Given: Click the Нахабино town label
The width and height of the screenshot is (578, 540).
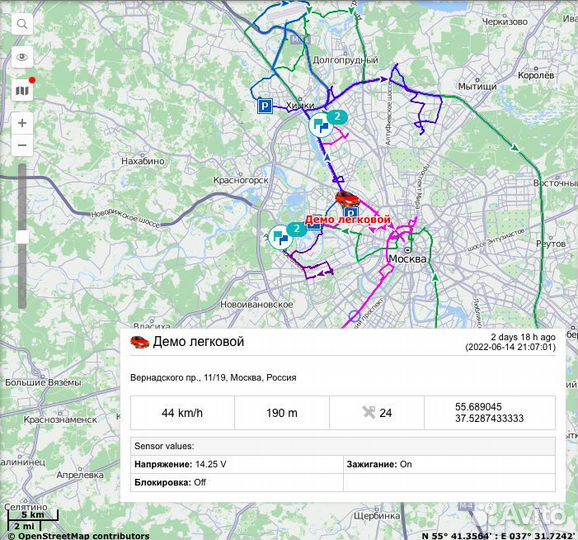Looking at the screenshot, I should (143, 161).
